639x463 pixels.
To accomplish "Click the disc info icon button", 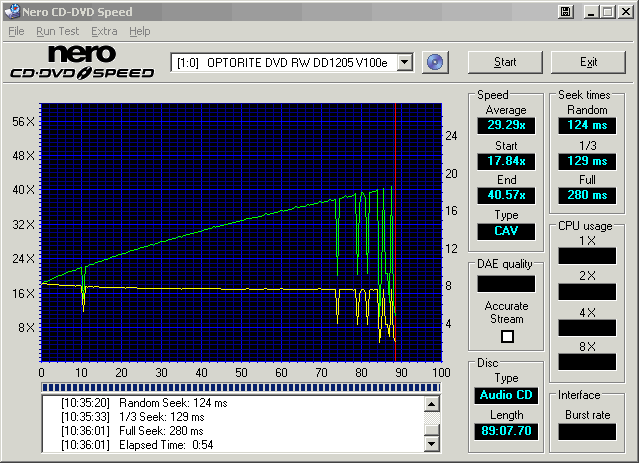I will pos(434,62).
